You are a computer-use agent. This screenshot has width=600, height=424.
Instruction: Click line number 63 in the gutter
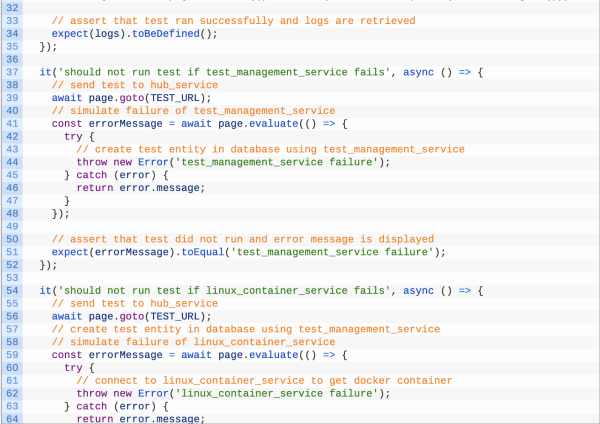(12, 405)
